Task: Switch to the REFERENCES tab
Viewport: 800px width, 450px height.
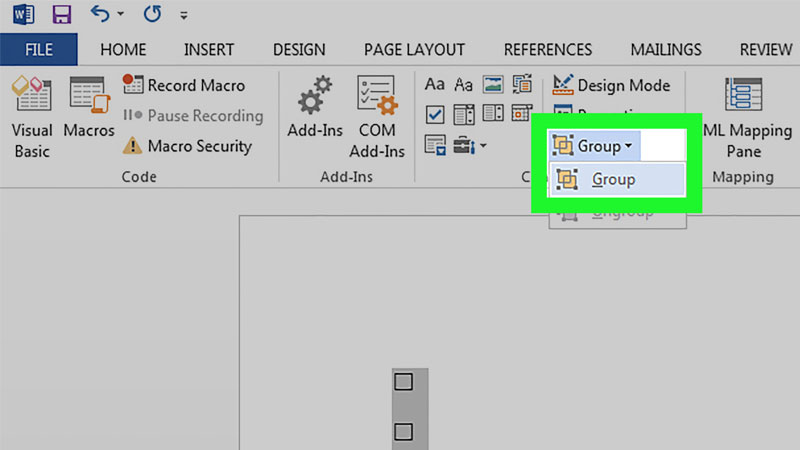Action: (x=548, y=49)
